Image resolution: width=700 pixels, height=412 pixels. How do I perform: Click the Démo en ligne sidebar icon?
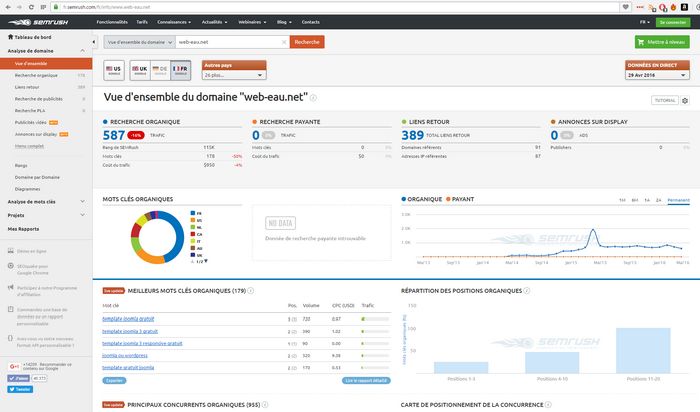(11, 251)
